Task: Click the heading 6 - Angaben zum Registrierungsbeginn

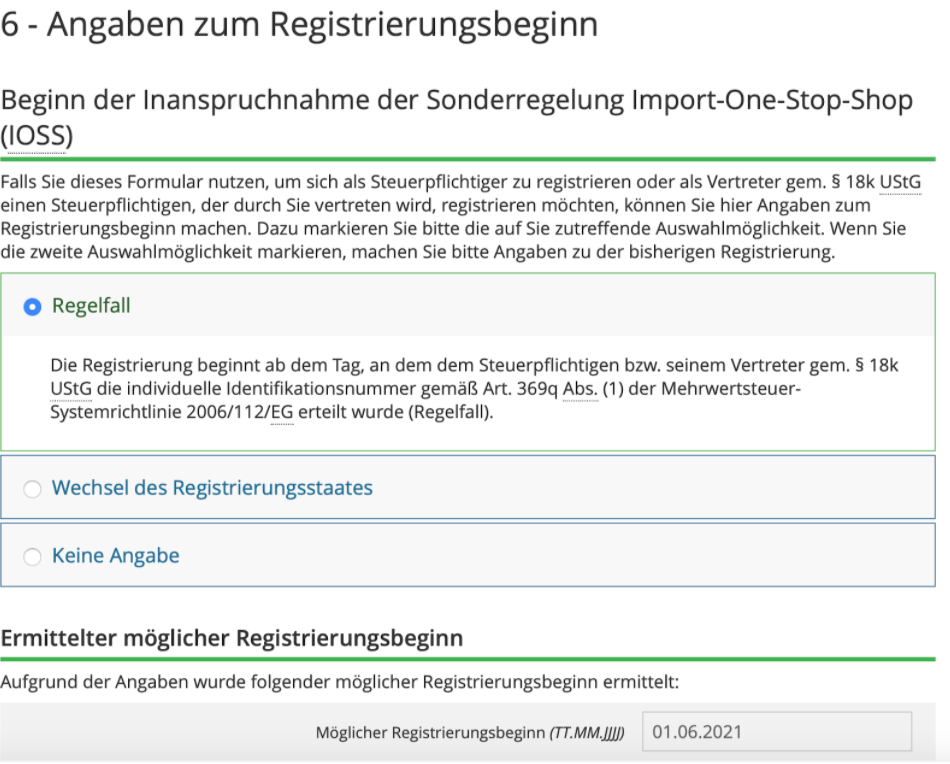Action: [x=299, y=25]
